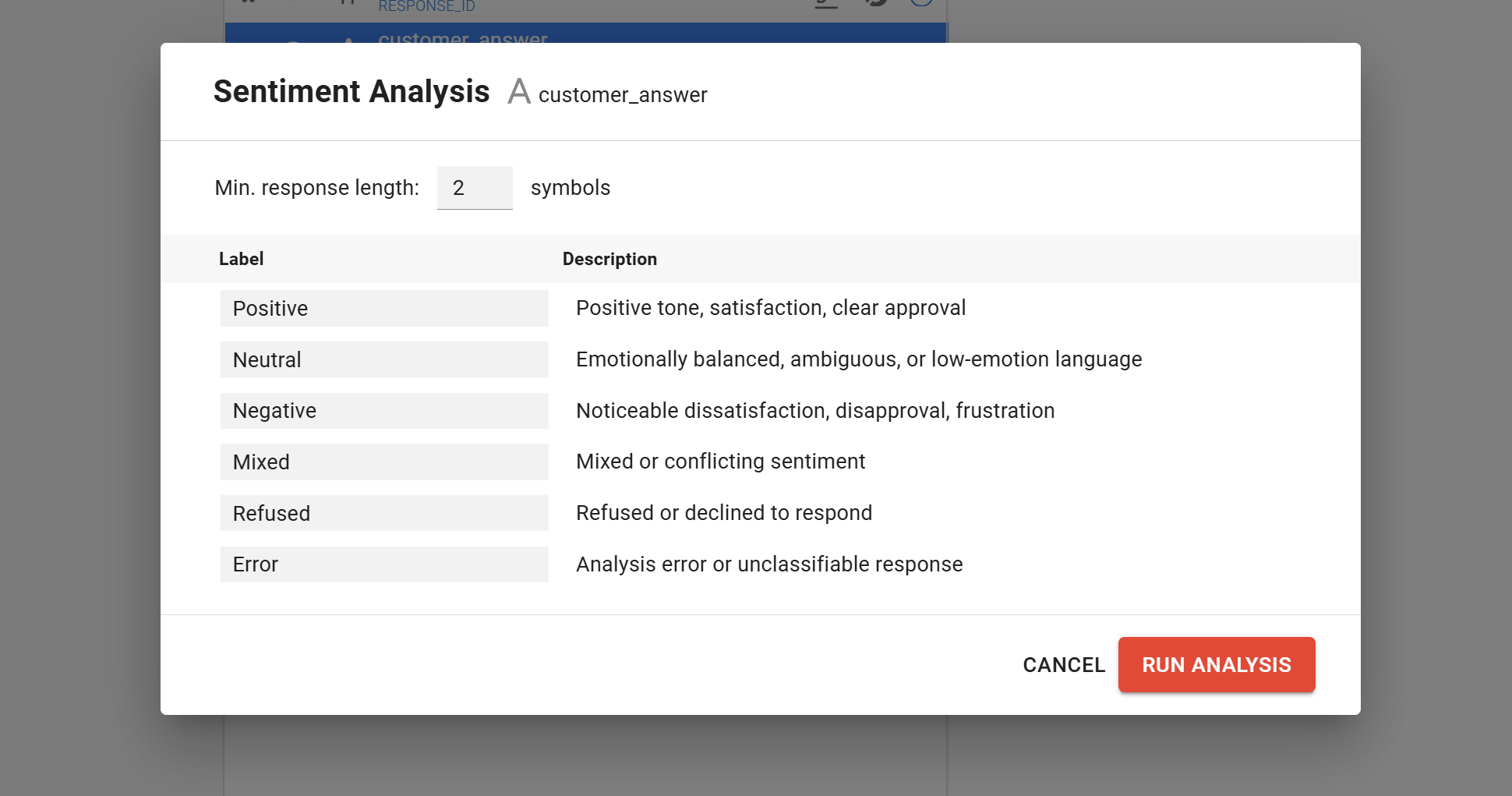Click the 'Noticeable dissatisfaction' description text
Viewport: 1512px width, 796px height.
click(814, 411)
